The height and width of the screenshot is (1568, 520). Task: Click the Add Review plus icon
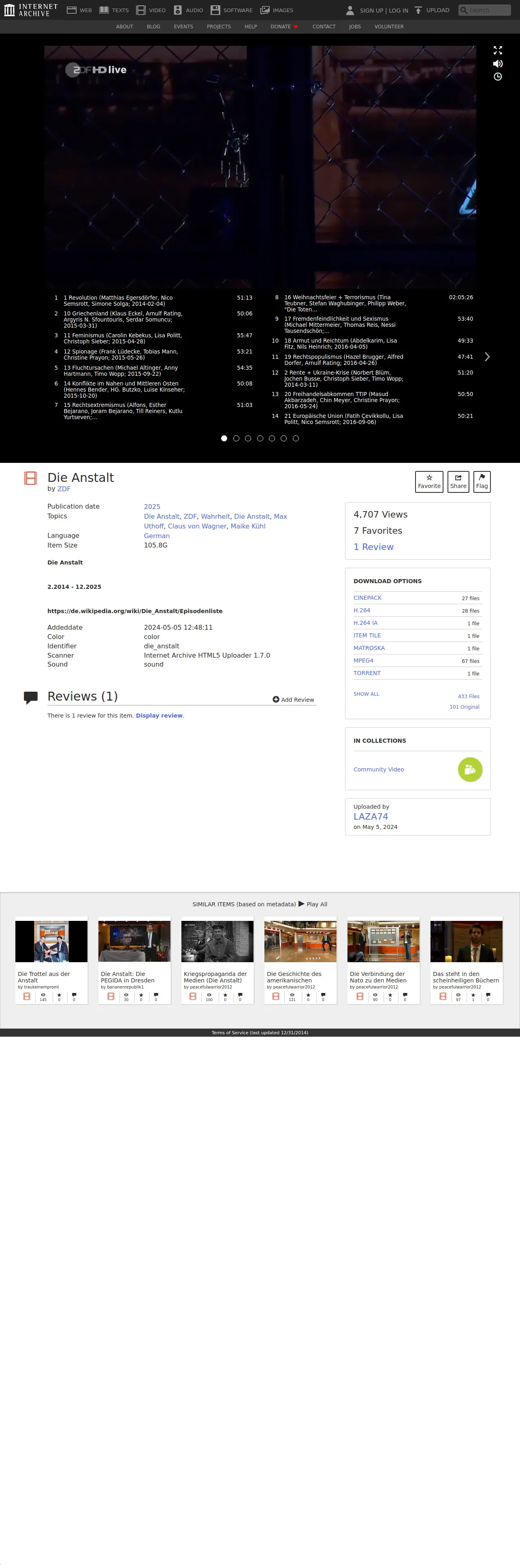[x=276, y=699]
